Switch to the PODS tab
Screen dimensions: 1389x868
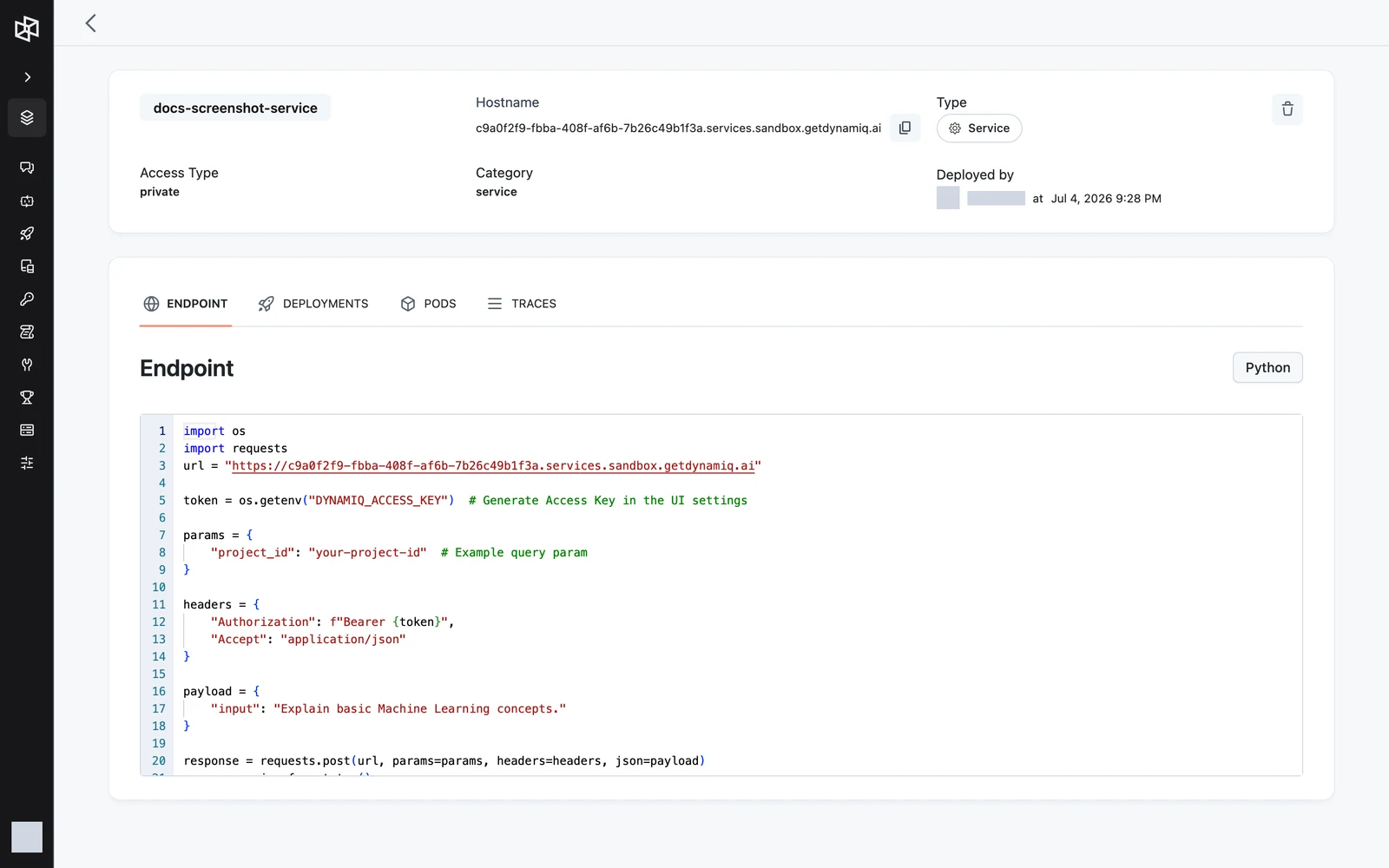(x=428, y=304)
